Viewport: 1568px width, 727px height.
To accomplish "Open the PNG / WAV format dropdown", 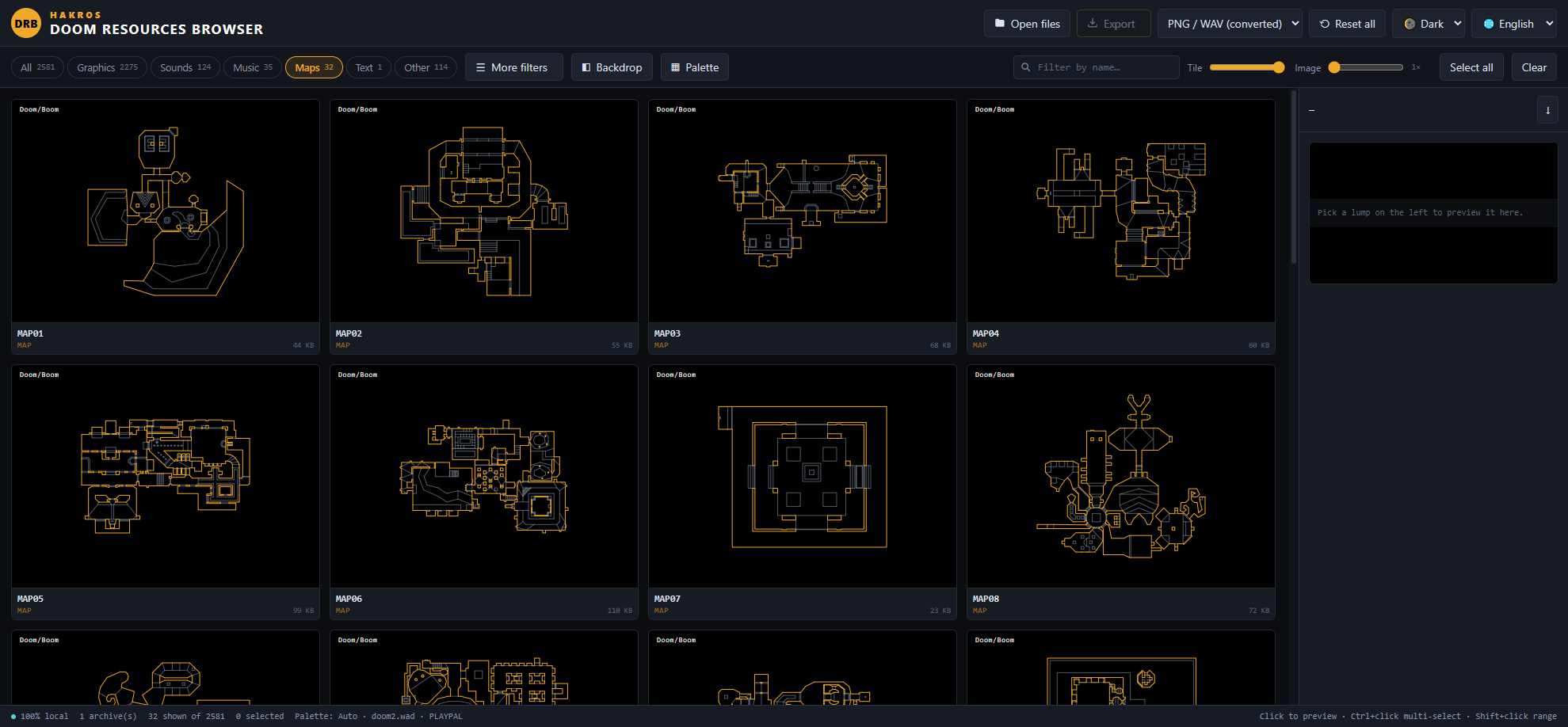I will (1230, 24).
